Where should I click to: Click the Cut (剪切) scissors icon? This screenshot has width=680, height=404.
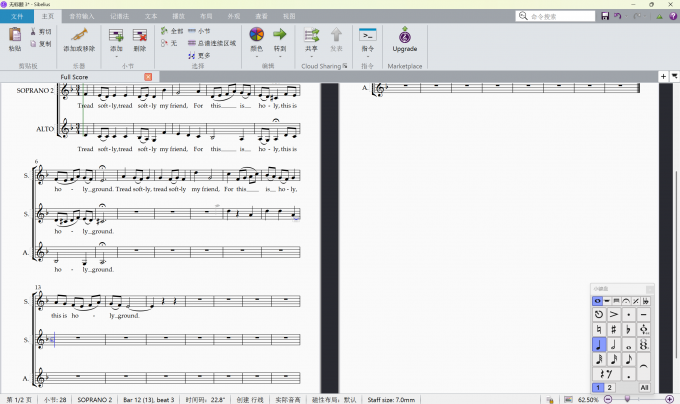tap(33, 32)
